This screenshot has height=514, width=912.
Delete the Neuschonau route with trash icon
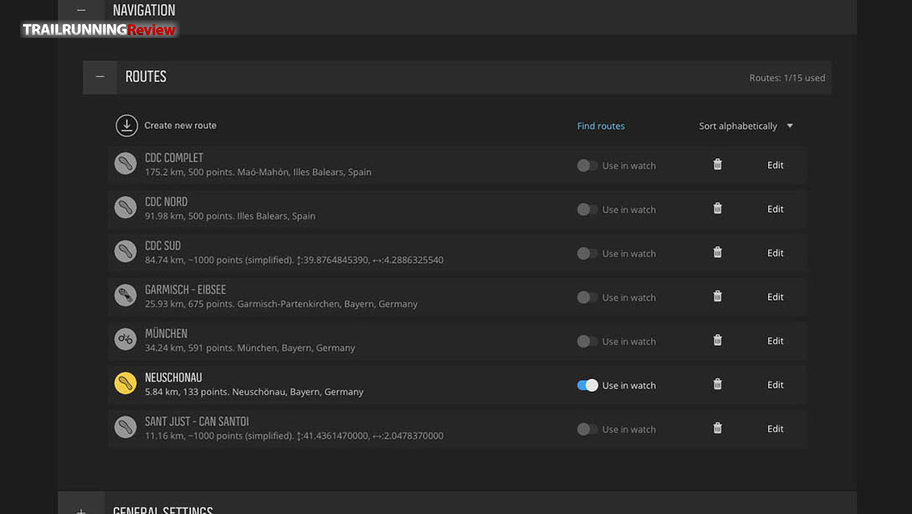point(718,384)
